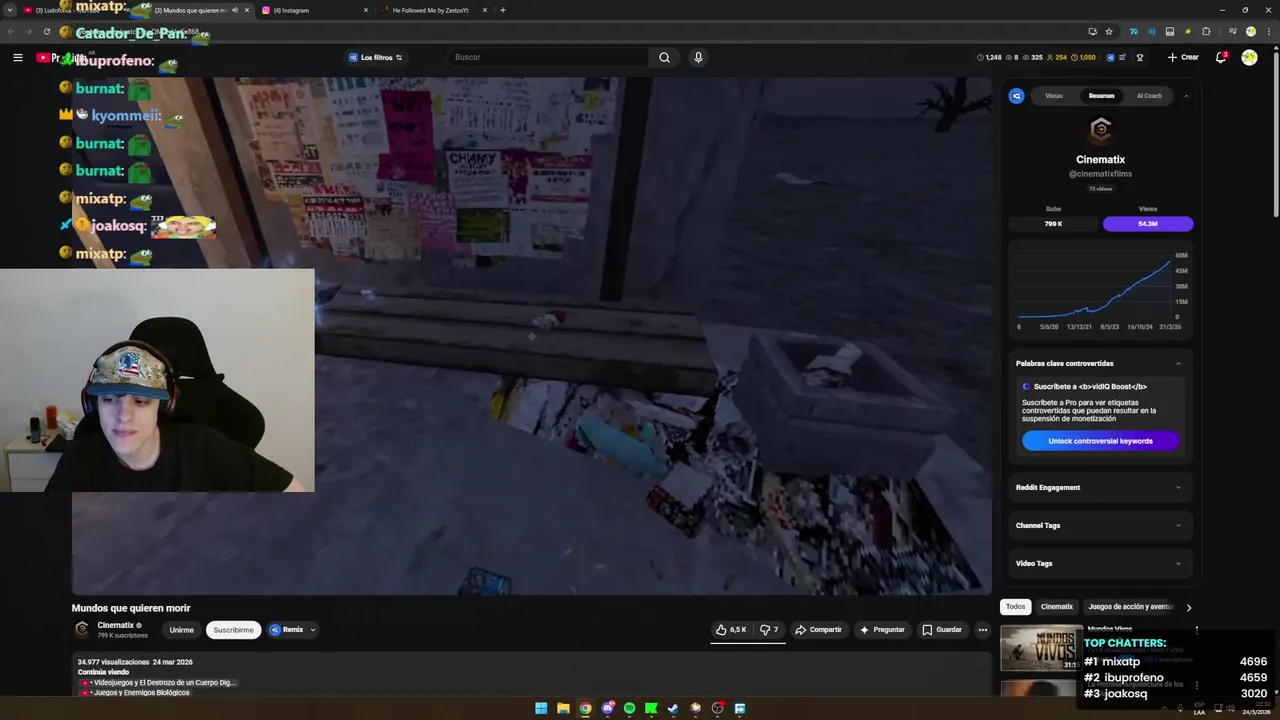
Task: Like the video (6,5 K)
Action: click(x=731, y=630)
